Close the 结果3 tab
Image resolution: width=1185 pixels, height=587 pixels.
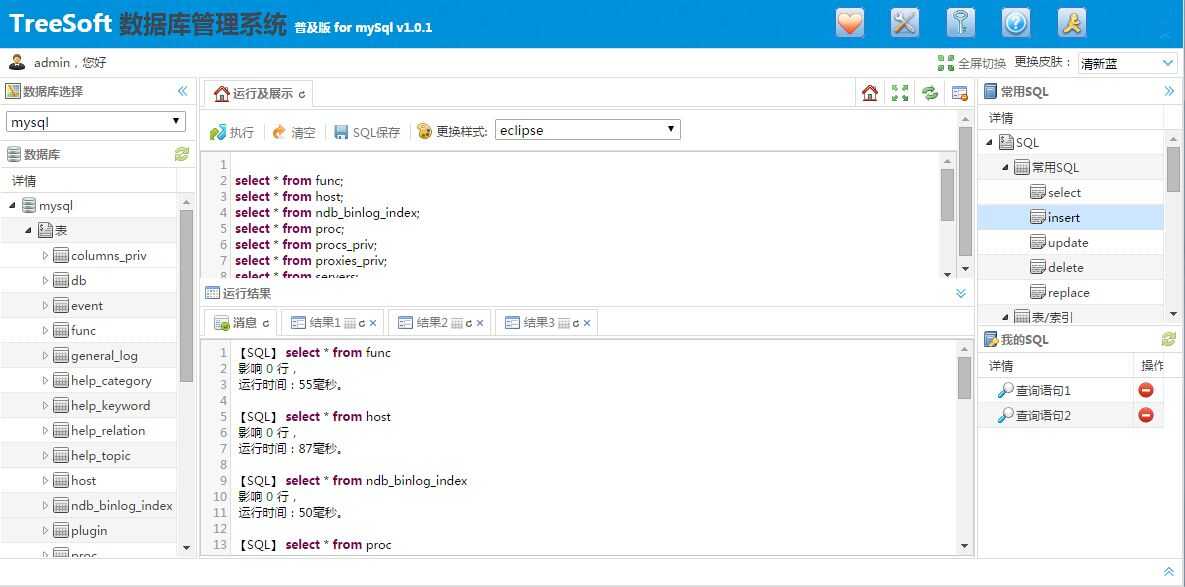pyautogui.click(x=587, y=323)
